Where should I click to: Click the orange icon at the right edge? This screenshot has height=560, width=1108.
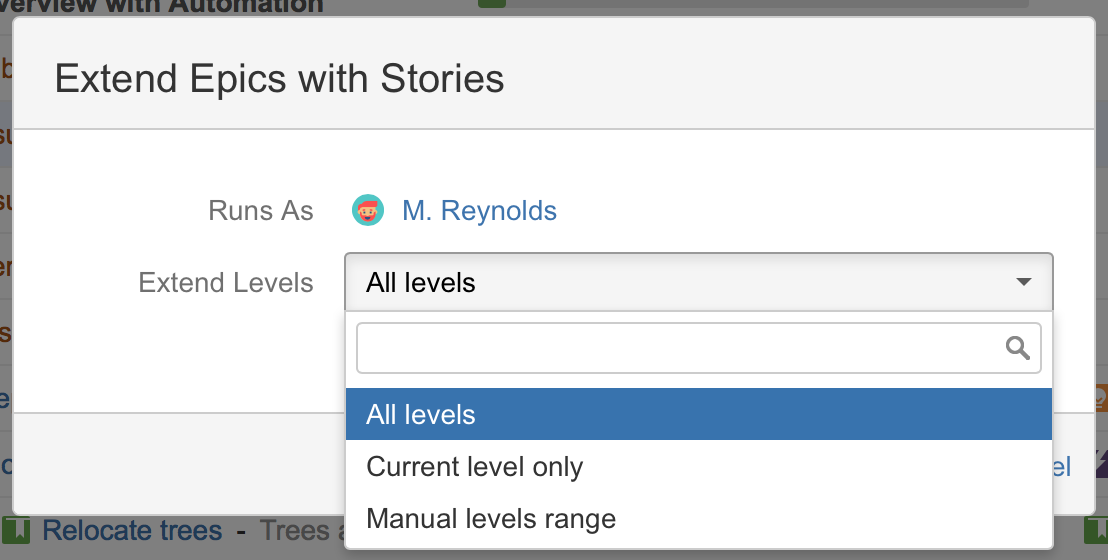coord(1100,398)
